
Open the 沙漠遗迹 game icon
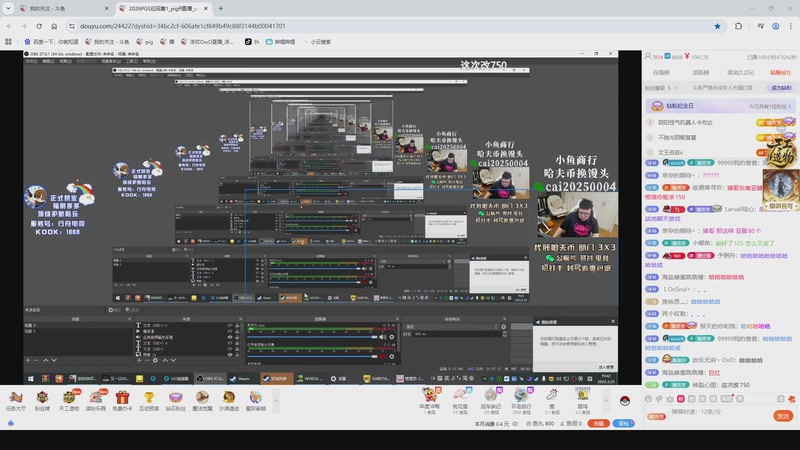click(229, 400)
